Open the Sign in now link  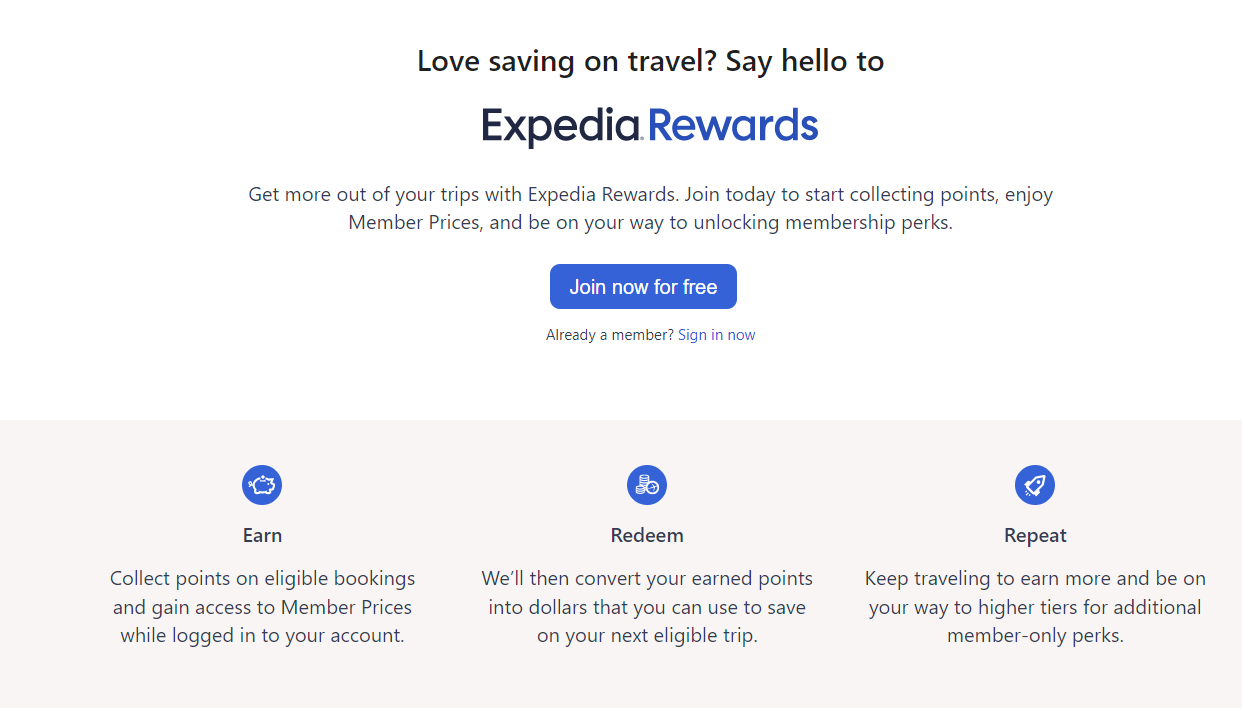tap(716, 335)
